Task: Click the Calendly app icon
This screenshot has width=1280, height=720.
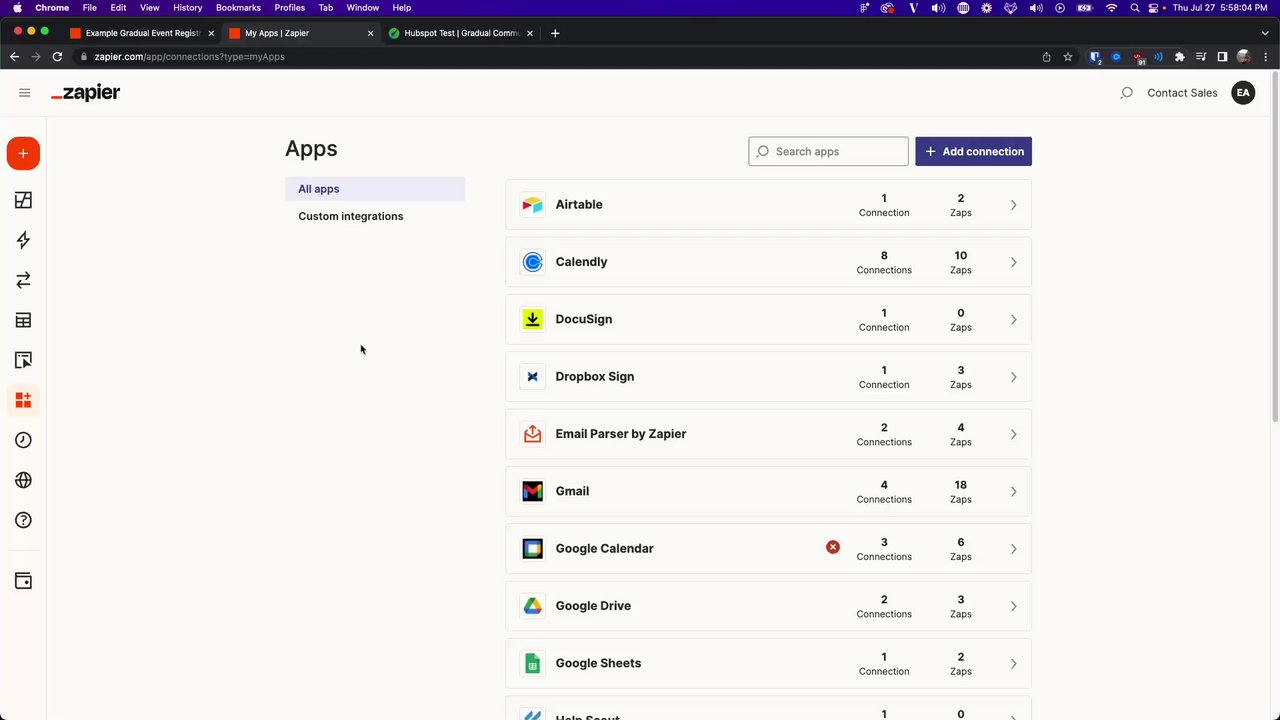Action: pos(532,262)
